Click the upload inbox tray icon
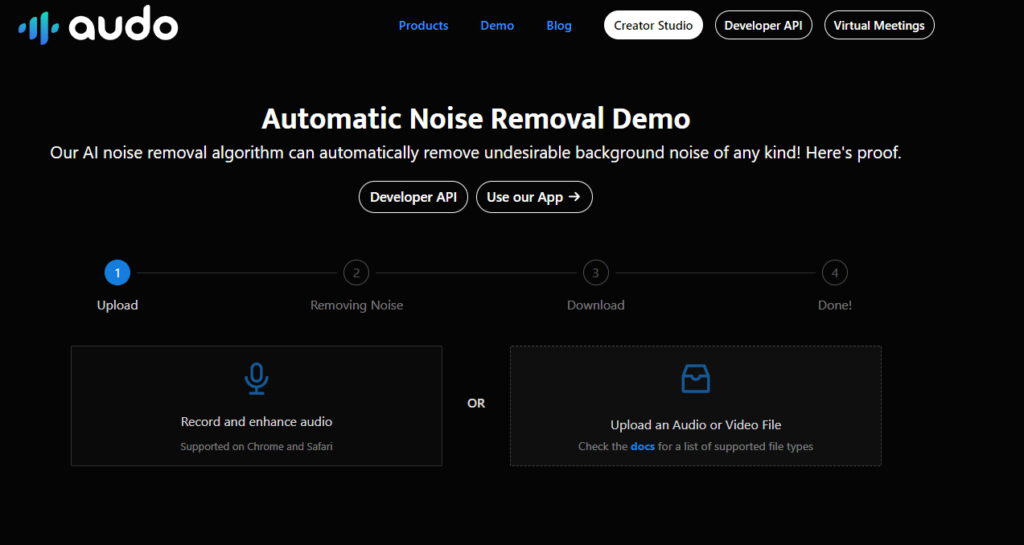The height and width of the screenshot is (545, 1024). 695,379
